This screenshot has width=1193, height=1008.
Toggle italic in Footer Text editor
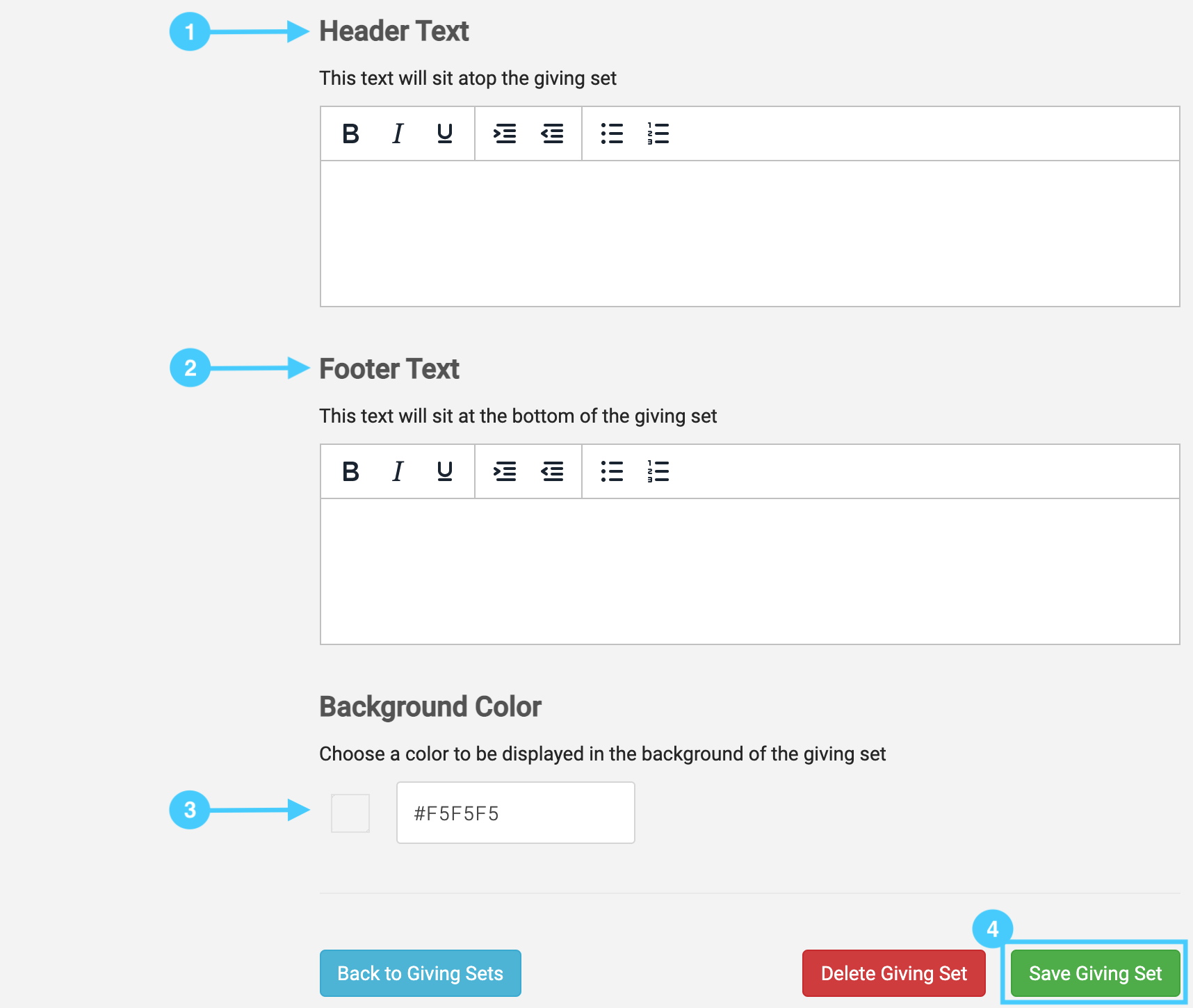pyautogui.click(x=398, y=471)
